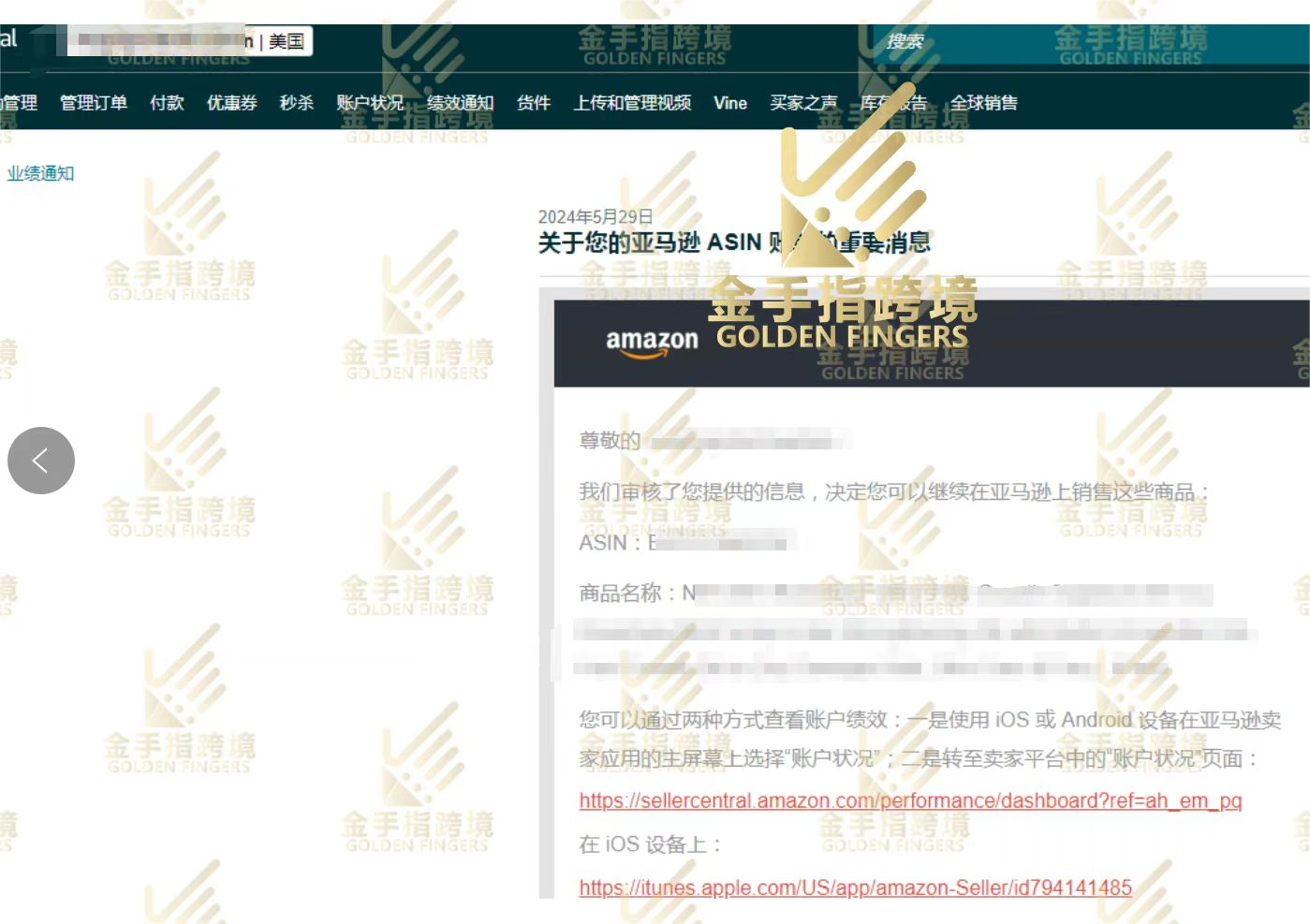Open the itunes.apple.com amazon-Seller app link

click(x=855, y=887)
